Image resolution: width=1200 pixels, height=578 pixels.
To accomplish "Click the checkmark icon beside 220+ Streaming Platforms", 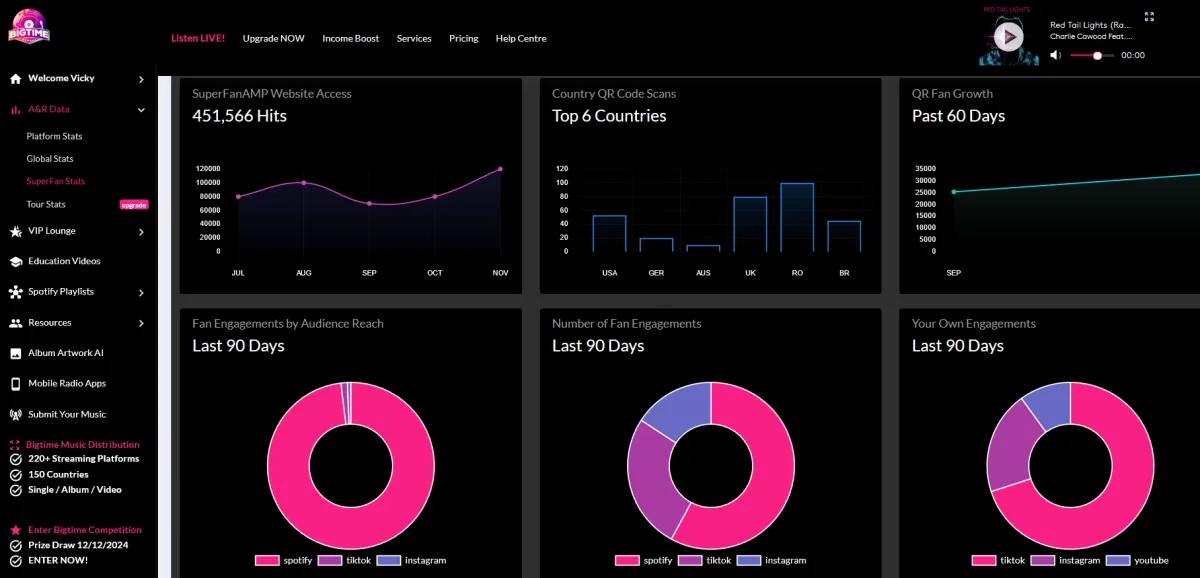I will pos(16,459).
